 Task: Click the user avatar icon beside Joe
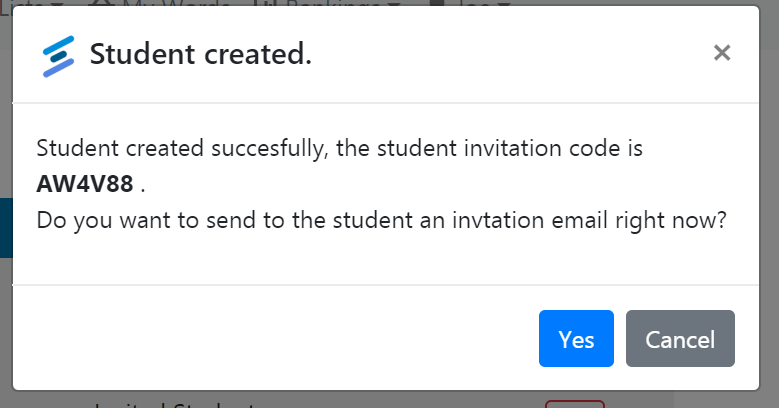point(437,3)
